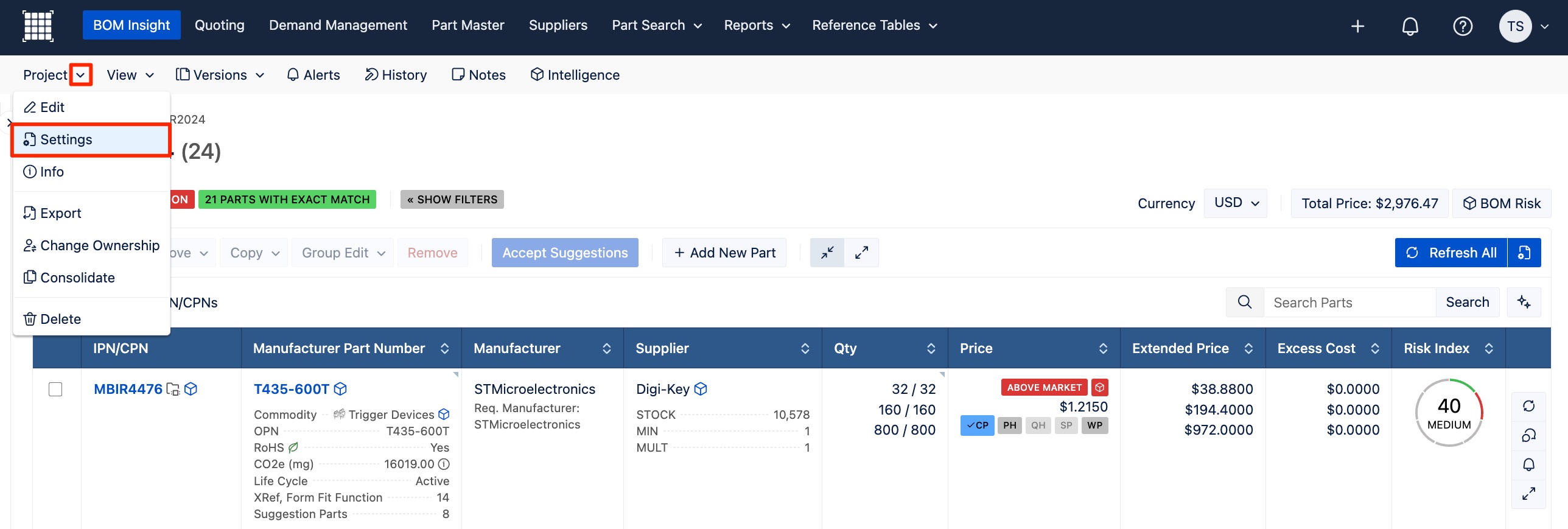Click the refresh settings icon beside Refresh All
This screenshot has width=1568, height=529.
click(1524, 253)
